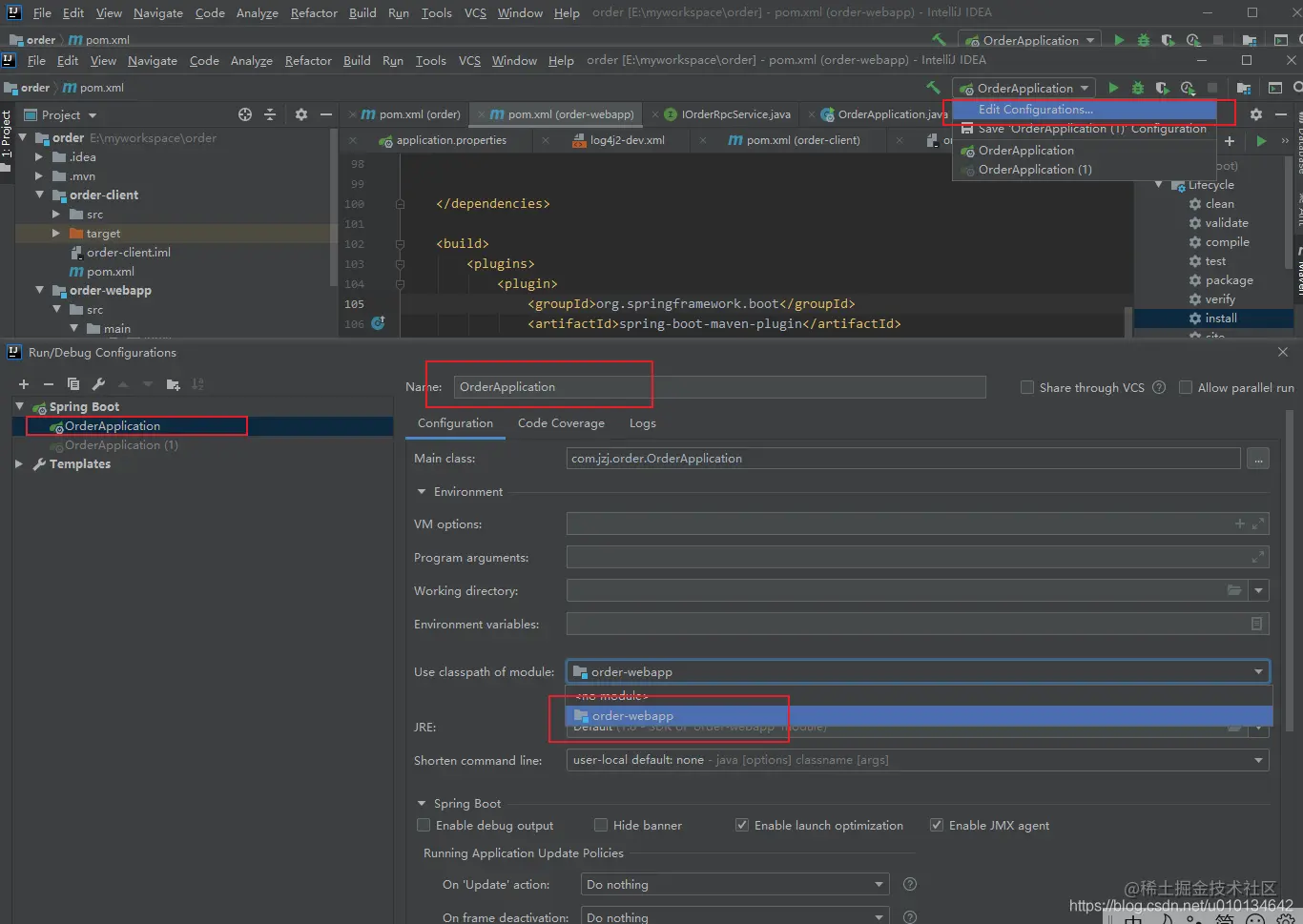Click into the VM options field

pyautogui.click(x=918, y=524)
